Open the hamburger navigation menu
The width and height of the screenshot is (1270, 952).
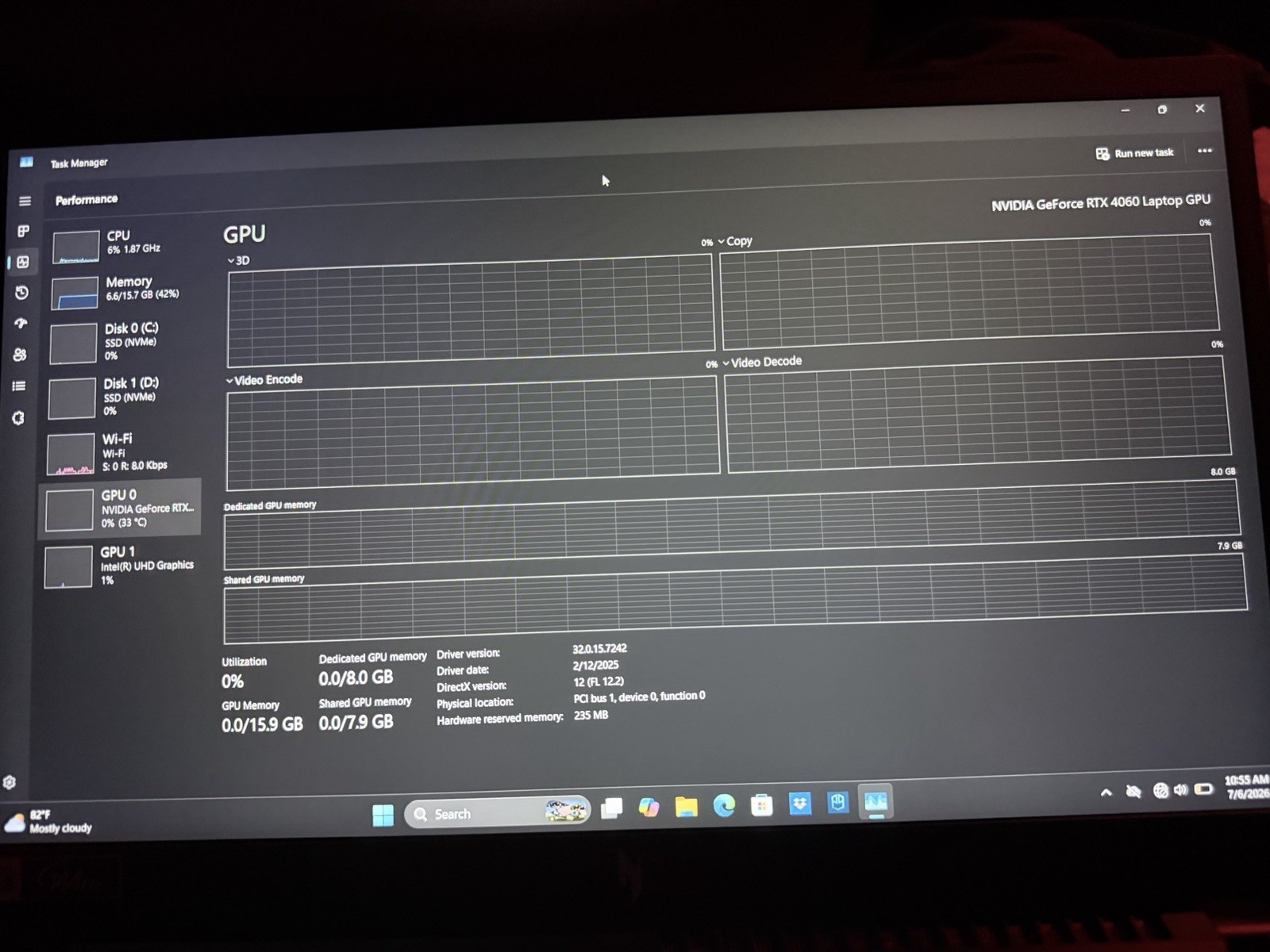25,202
